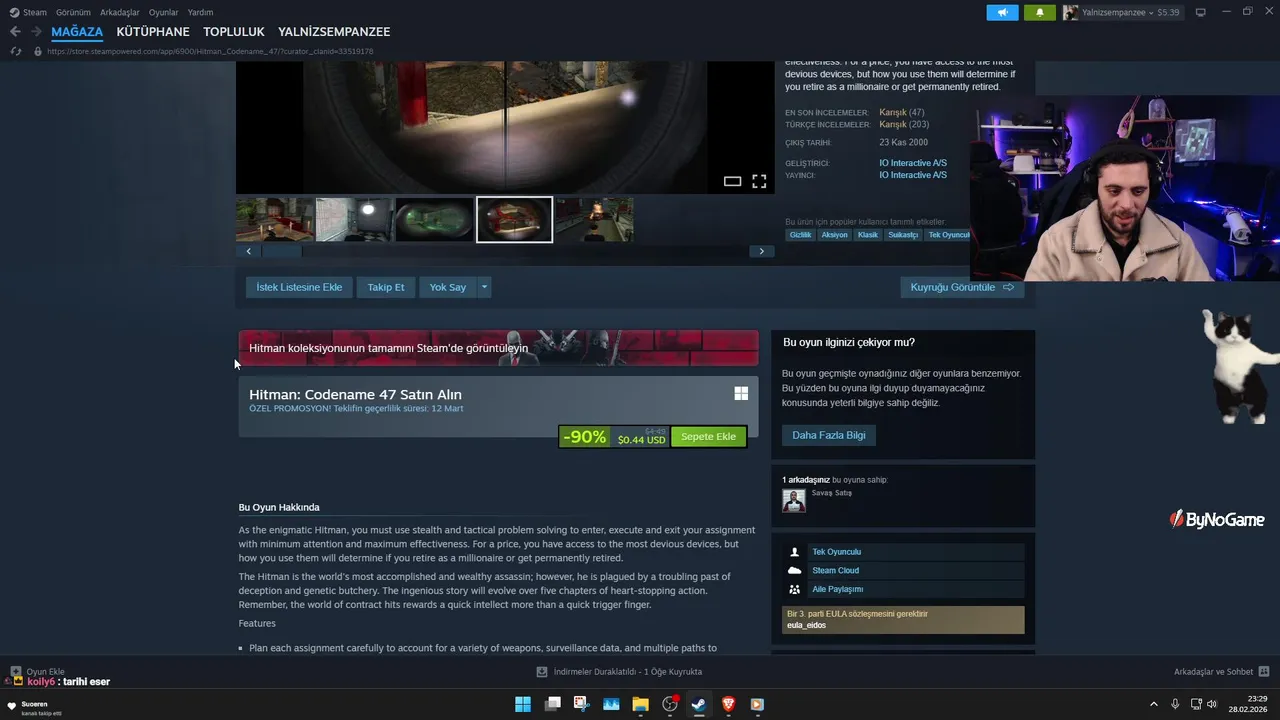Click the Steam logo menu
Screen dimensions: 1280x720
coord(28,12)
